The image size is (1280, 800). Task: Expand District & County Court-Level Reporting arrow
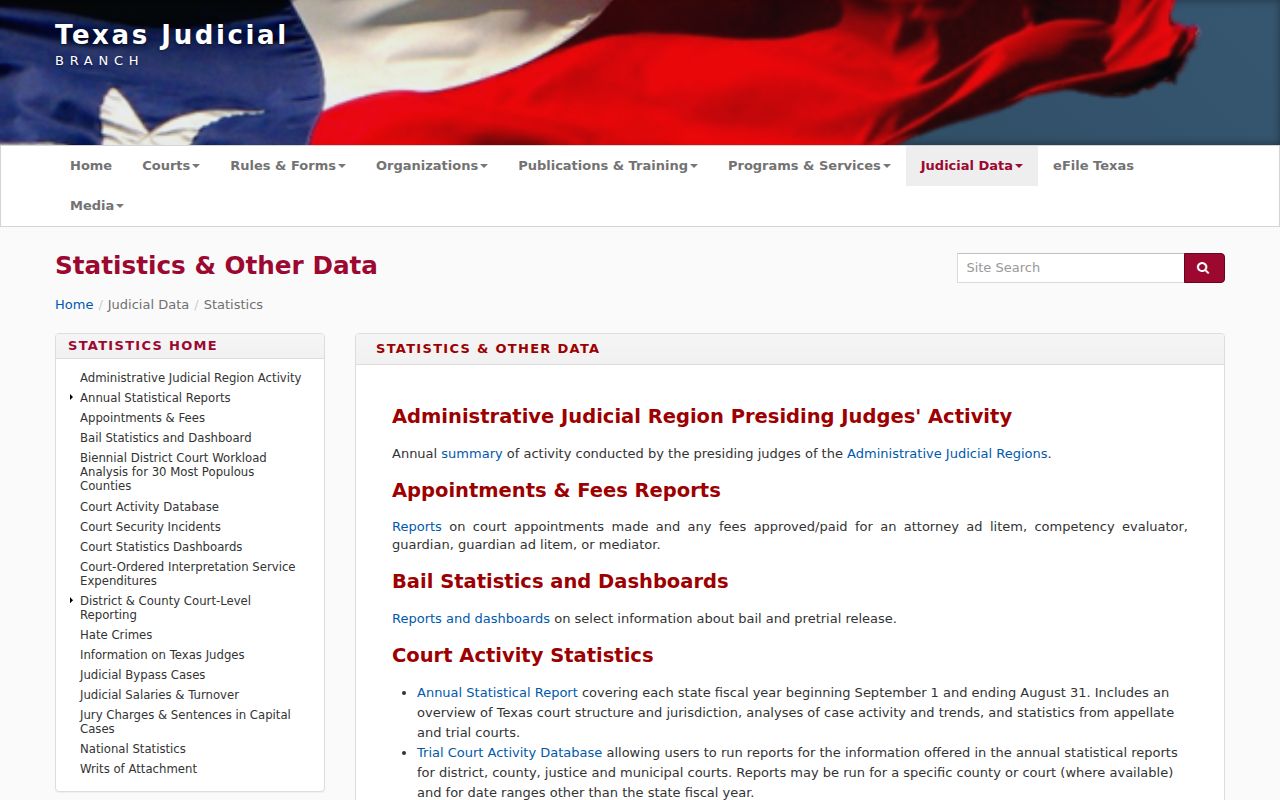(71, 601)
